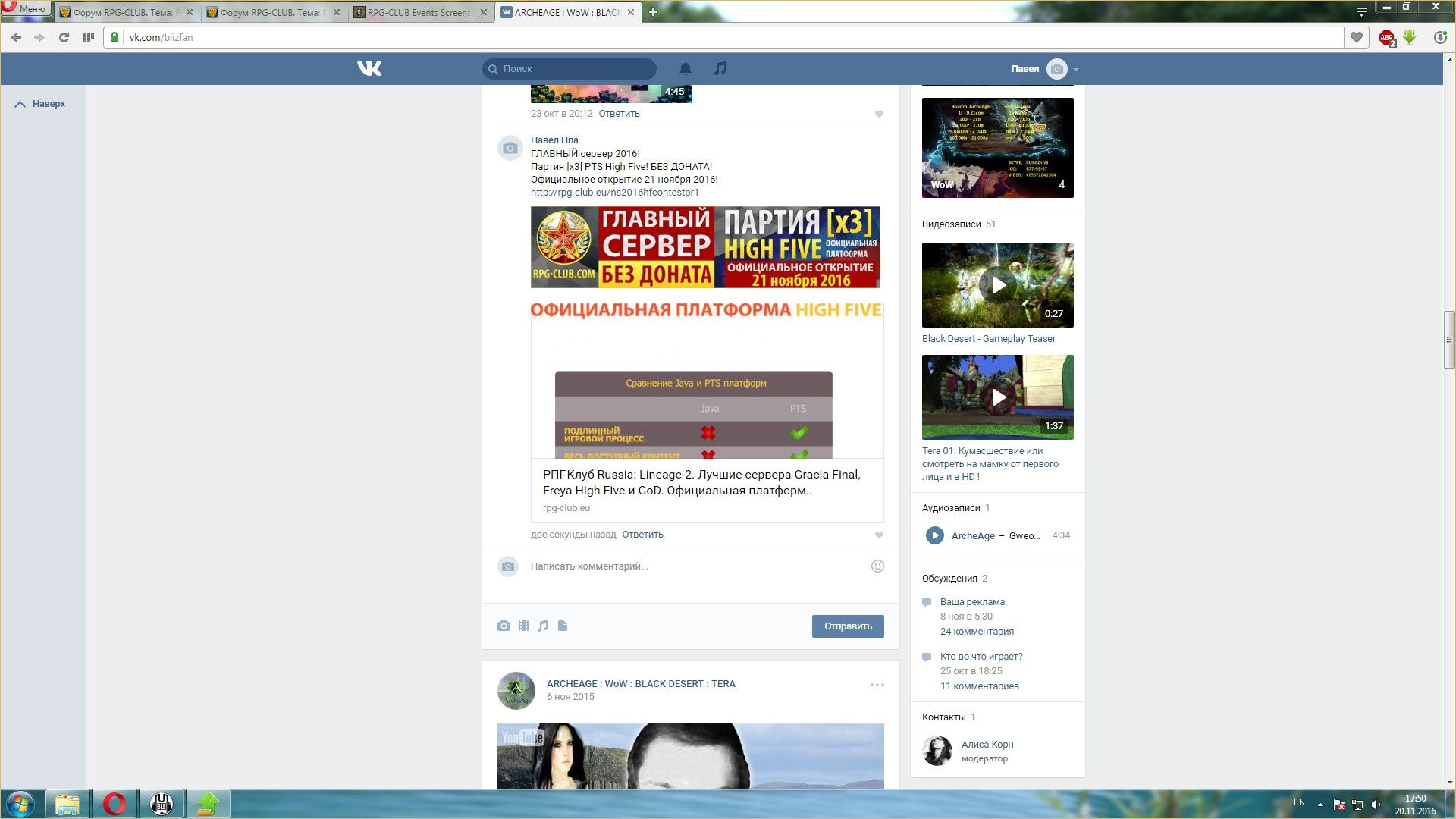
Task: Click the Отправить button
Action: pos(847,626)
